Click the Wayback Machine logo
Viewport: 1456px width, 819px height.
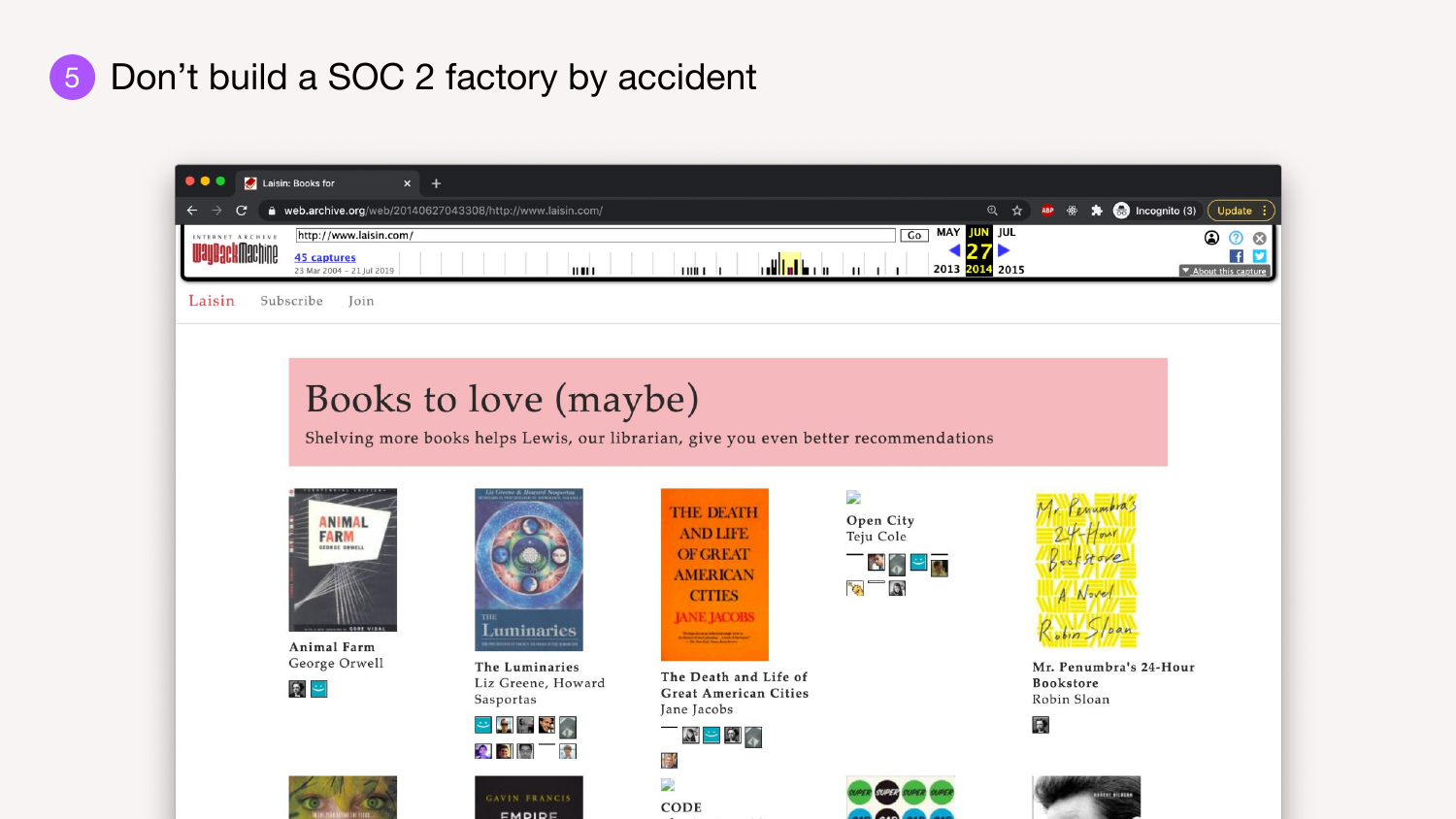pyautogui.click(x=235, y=251)
